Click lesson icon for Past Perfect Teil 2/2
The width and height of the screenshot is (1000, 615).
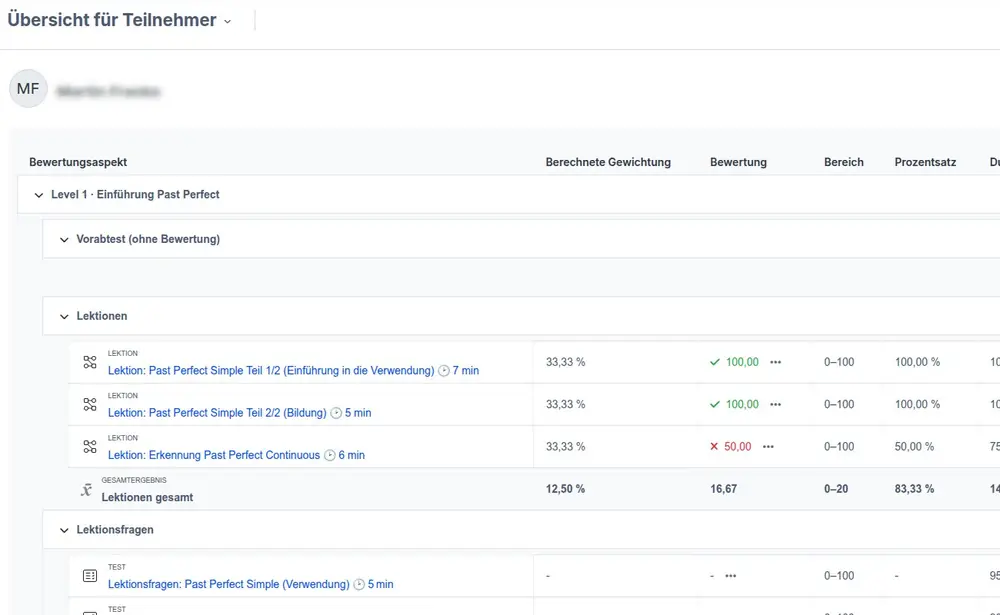(90, 405)
